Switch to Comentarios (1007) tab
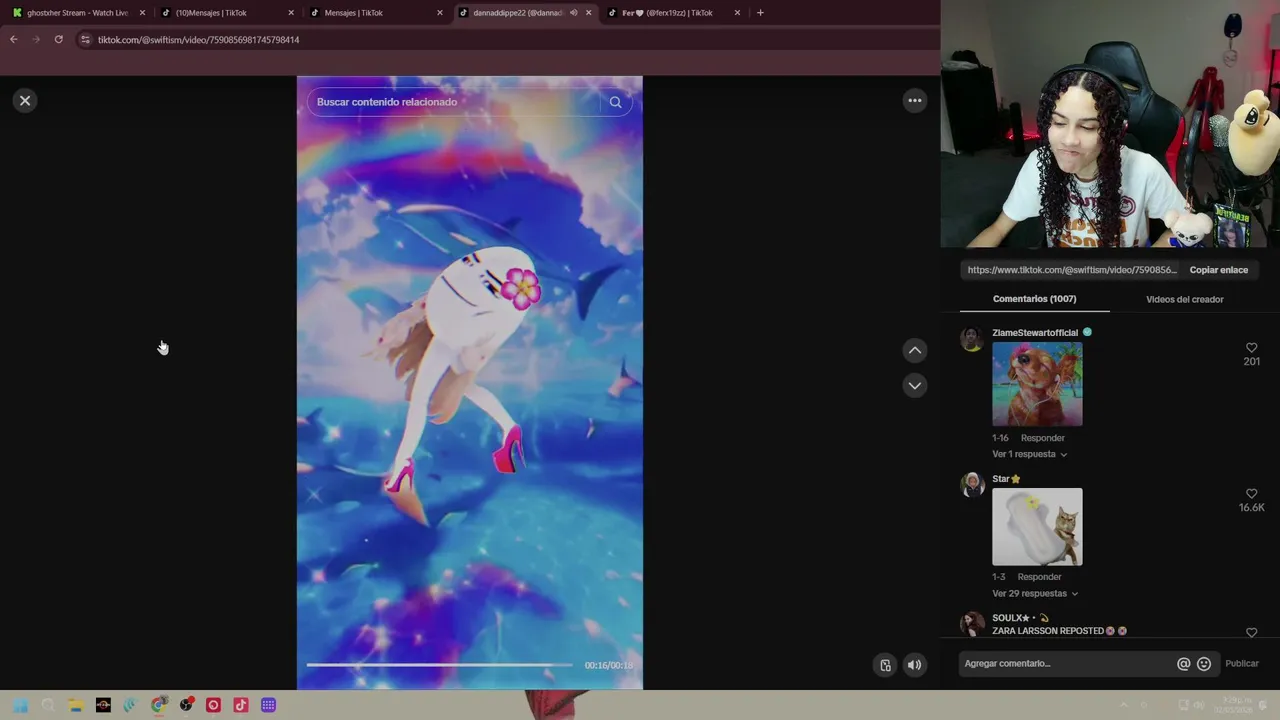 click(x=1034, y=299)
